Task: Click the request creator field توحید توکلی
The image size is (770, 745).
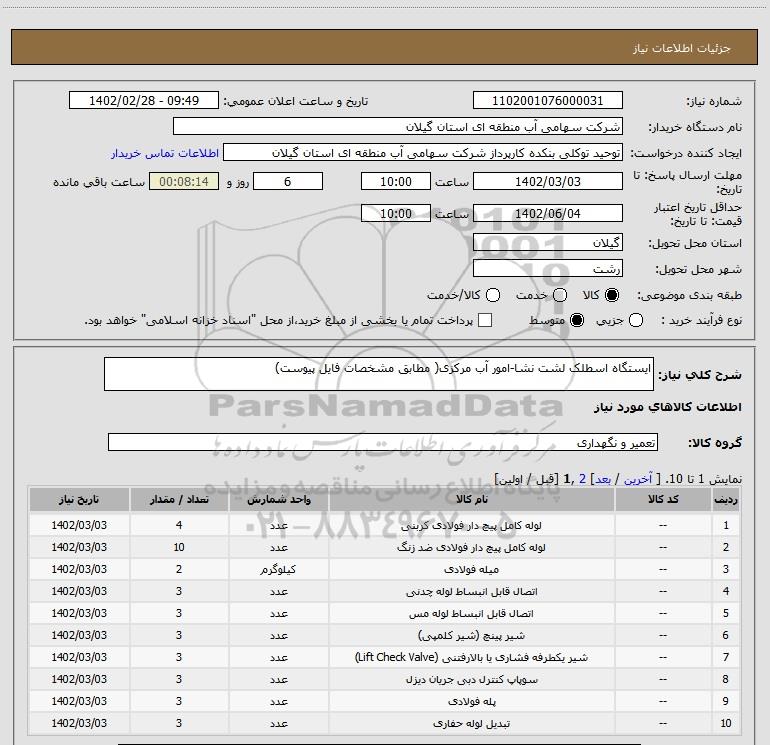Action: (x=423, y=153)
